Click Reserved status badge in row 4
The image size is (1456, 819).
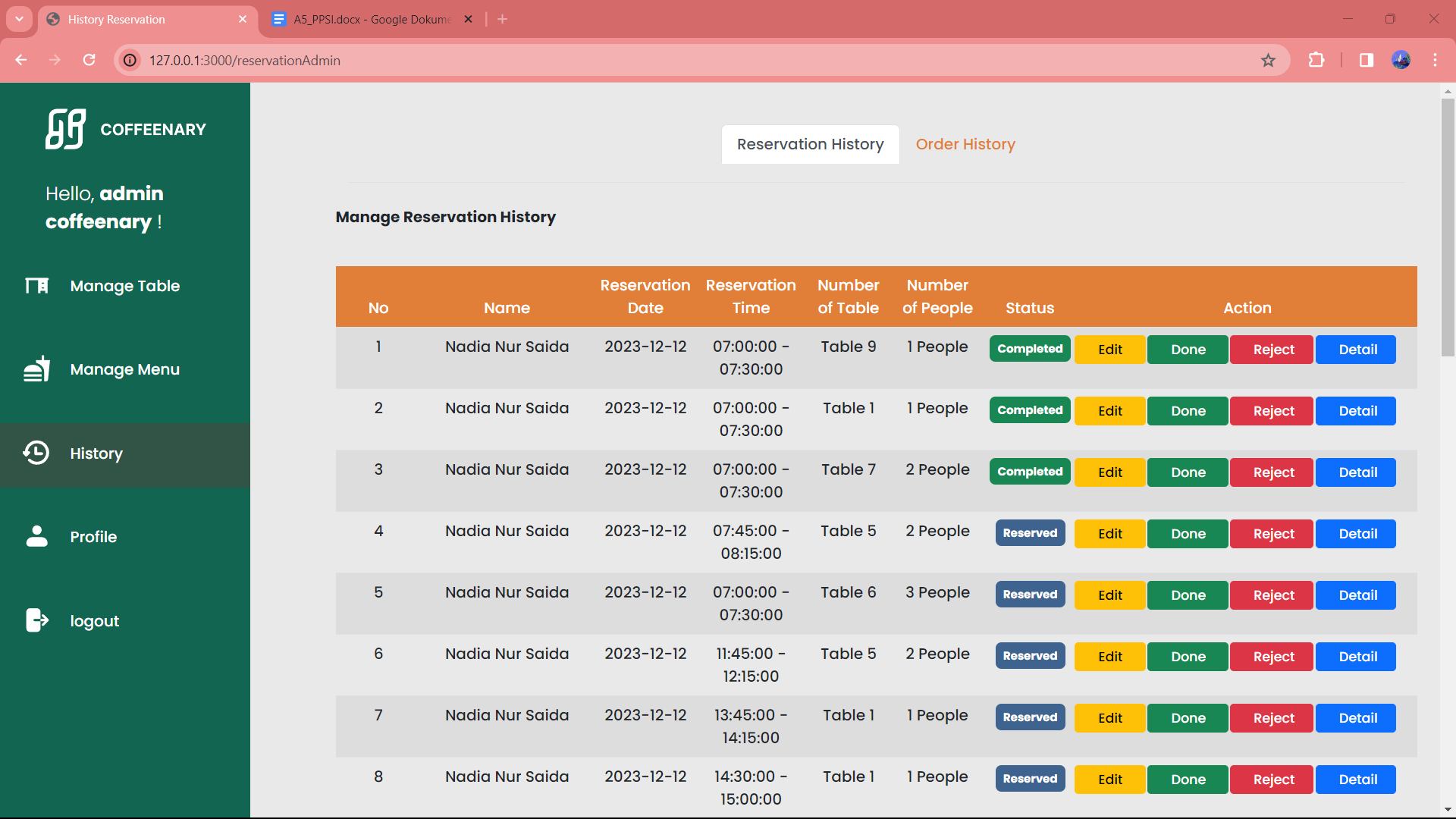pyautogui.click(x=1030, y=533)
